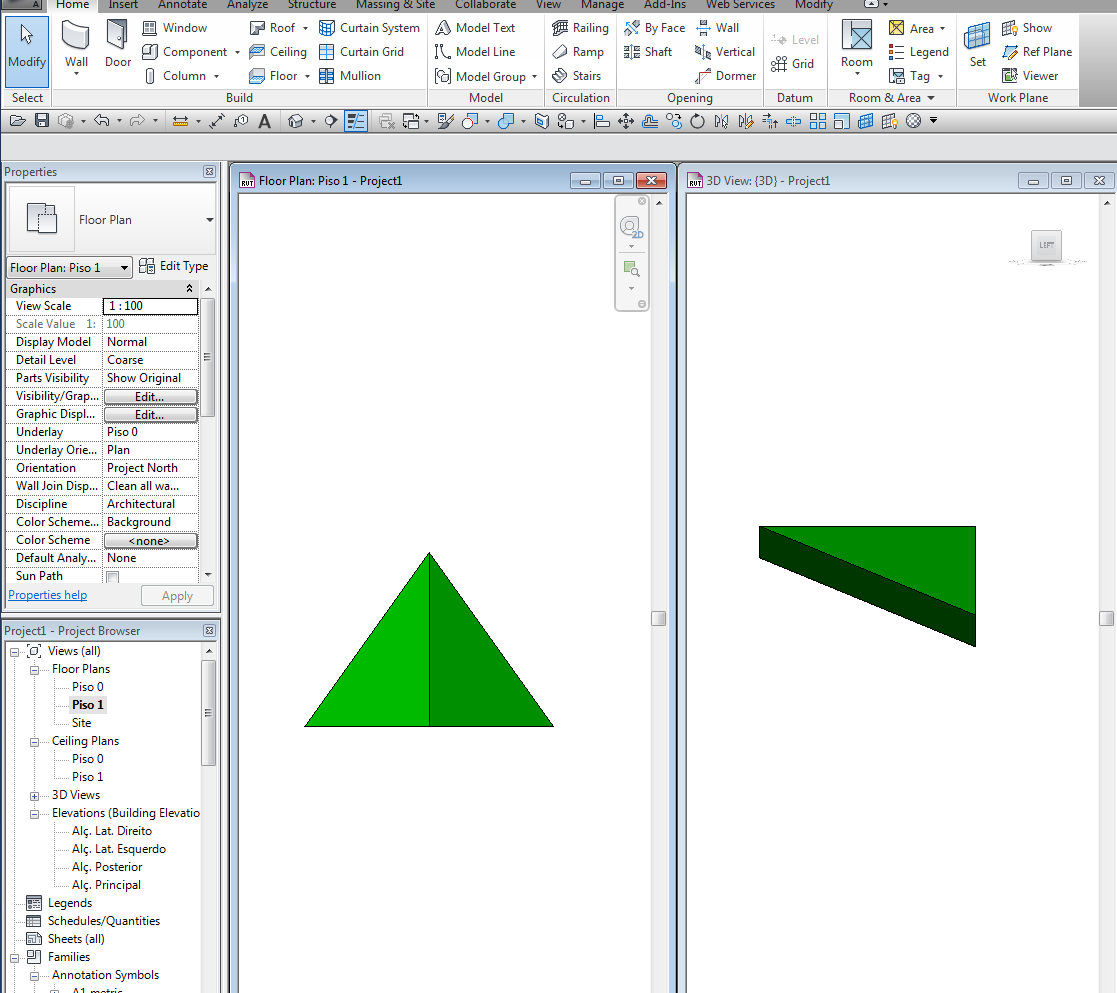Click the Set work plane icon
Viewport: 1117px width, 993px height.
tap(977, 45)
